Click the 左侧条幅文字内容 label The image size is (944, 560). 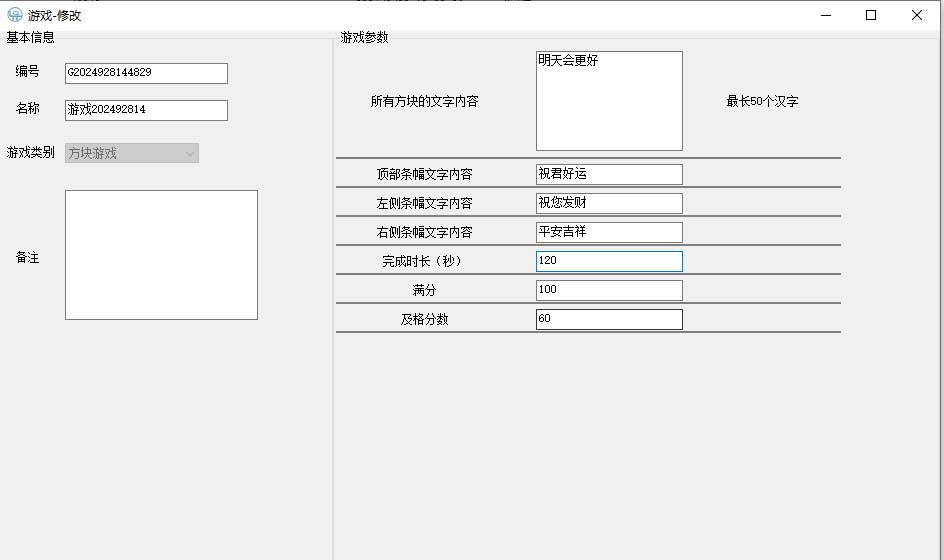424,203
